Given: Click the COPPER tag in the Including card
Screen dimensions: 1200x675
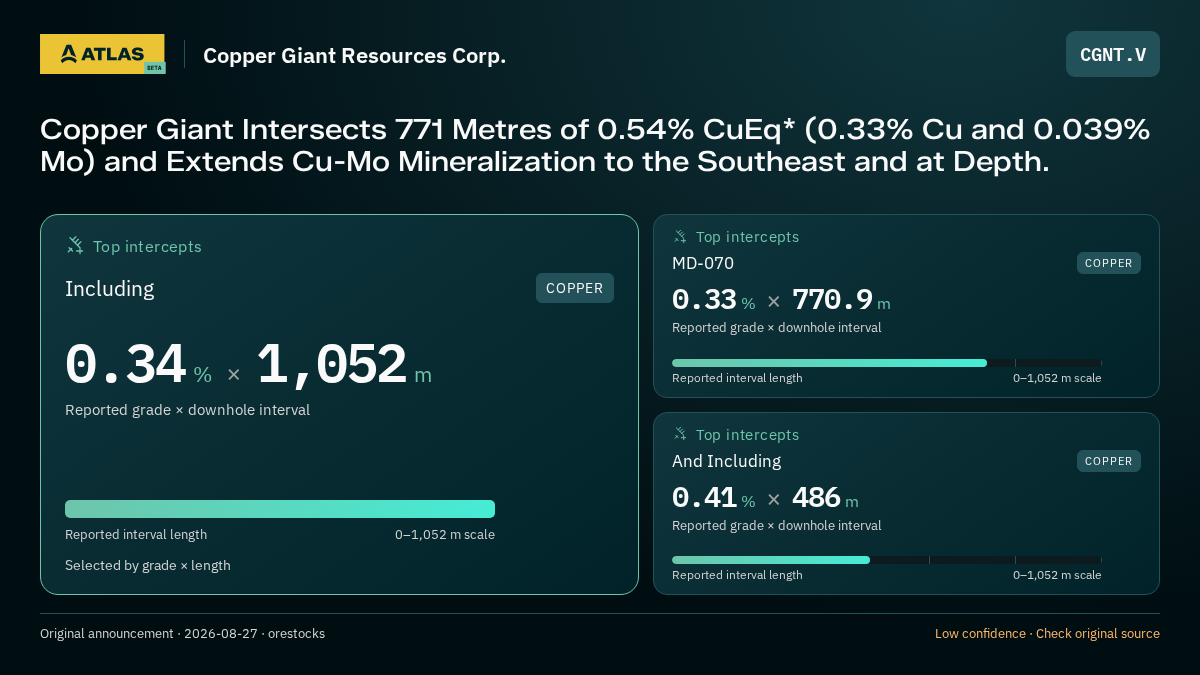Looking at the screenshot, I should pos(575,288).
